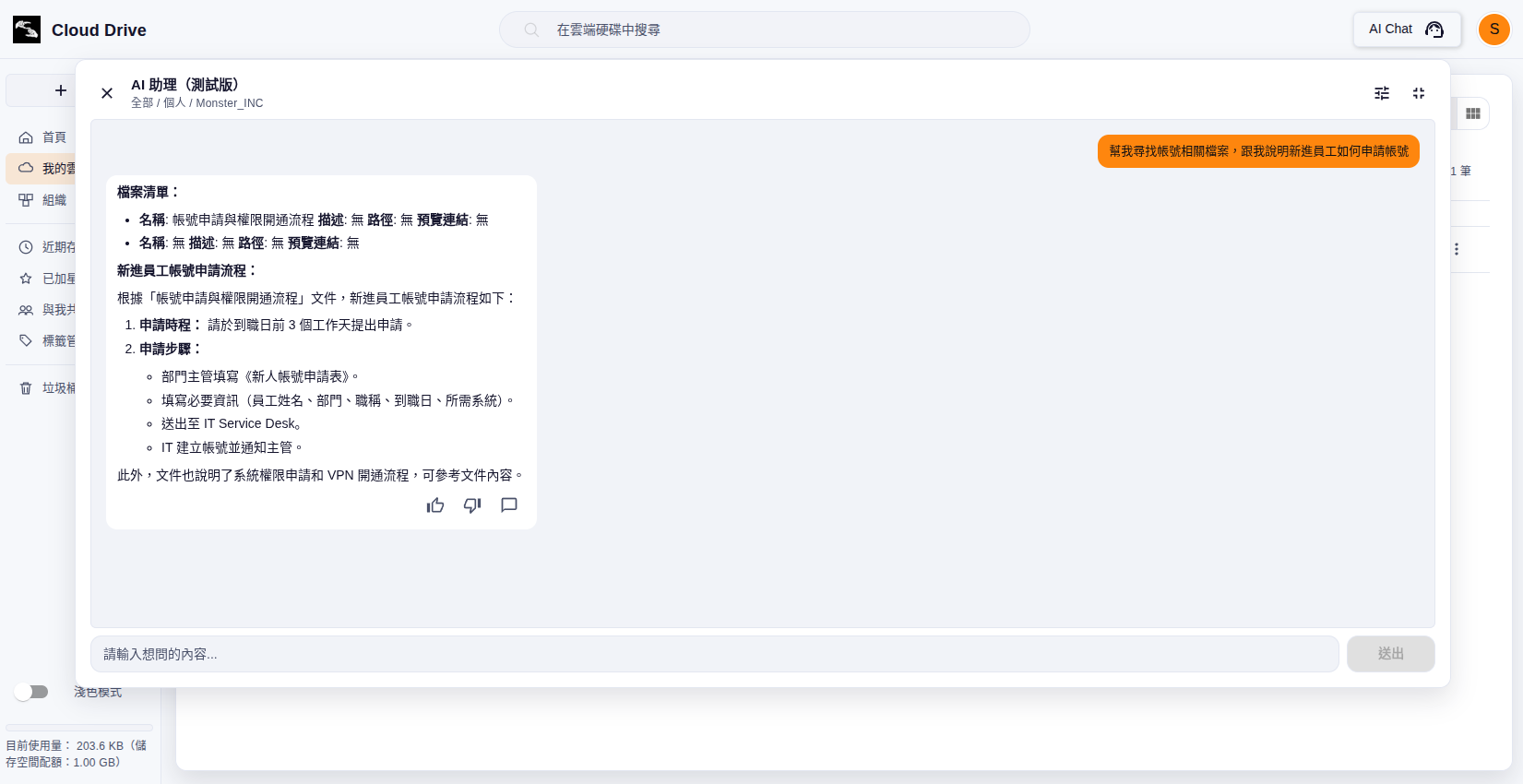Close the AI assistant dialog
The width and height of the screenshot is (1523, 784).
tap(107, 93)
